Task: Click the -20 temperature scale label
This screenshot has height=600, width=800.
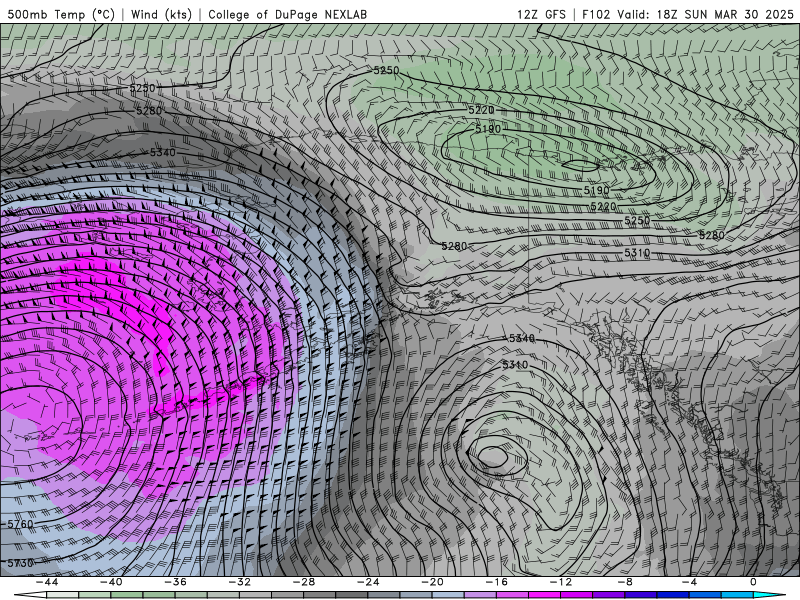Action: (x=433, y=582)
